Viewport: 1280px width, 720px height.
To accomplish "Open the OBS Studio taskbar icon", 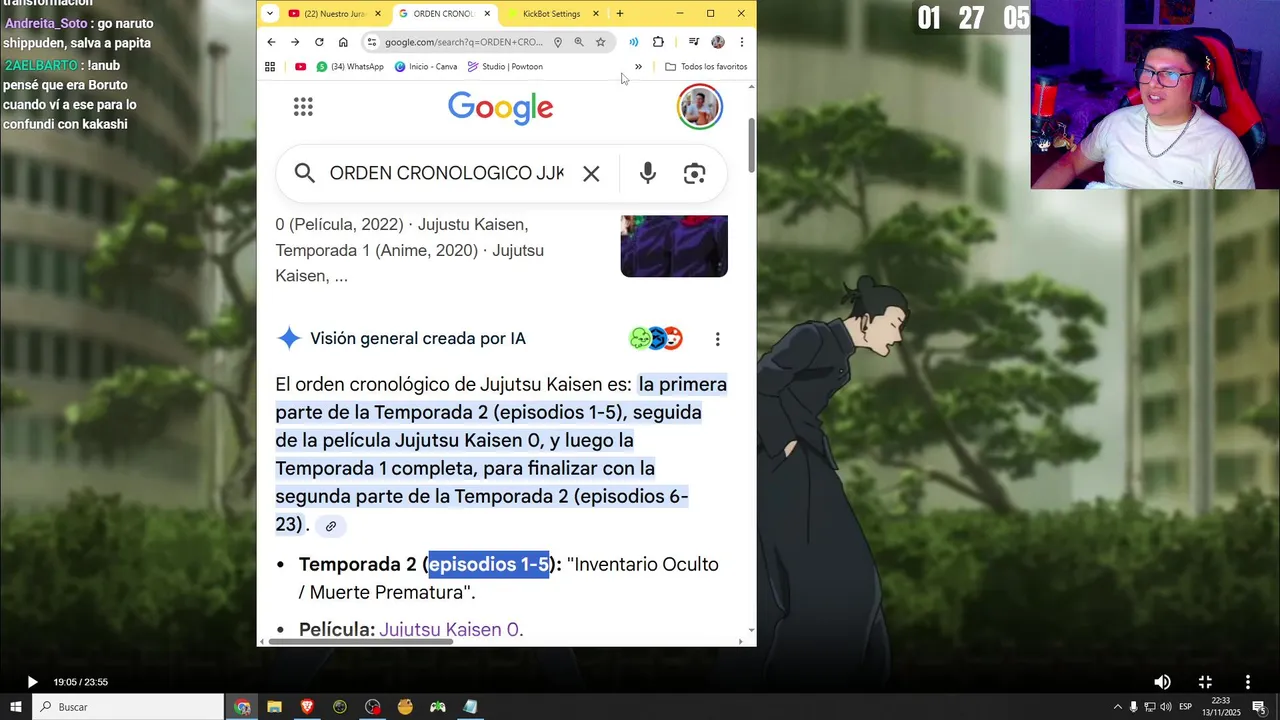I will coord(373,707).
